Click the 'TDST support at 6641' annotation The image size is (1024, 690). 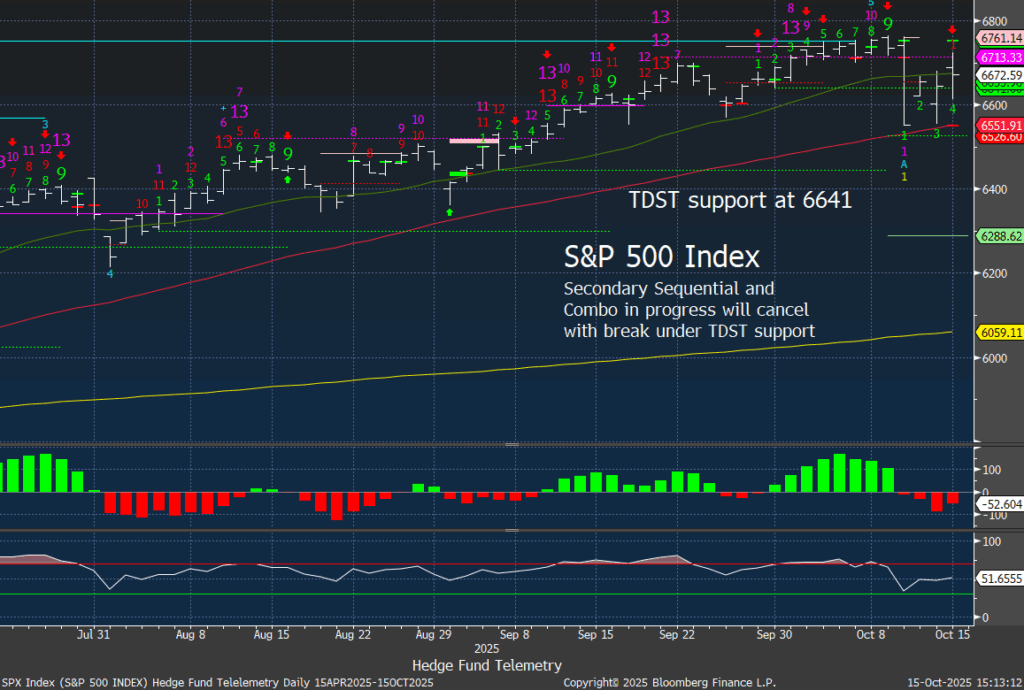(x=740, y=200)
